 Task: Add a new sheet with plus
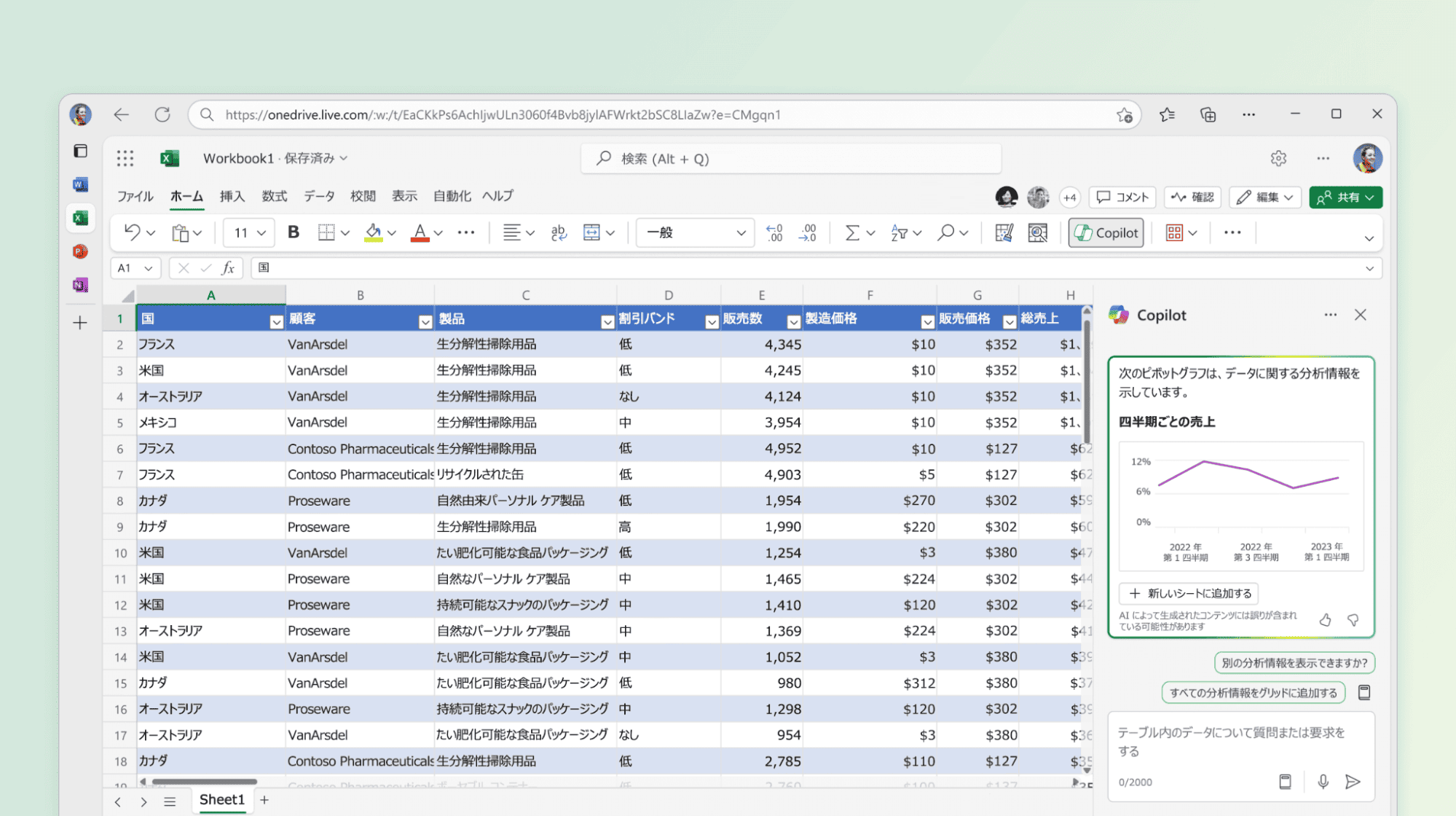(x=264, y=800)
